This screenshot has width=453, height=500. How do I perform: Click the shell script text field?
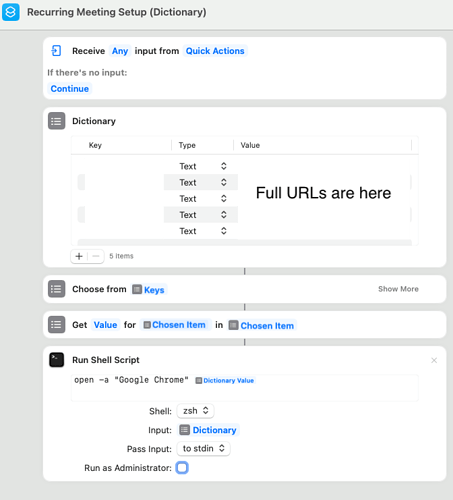point(245,388)
